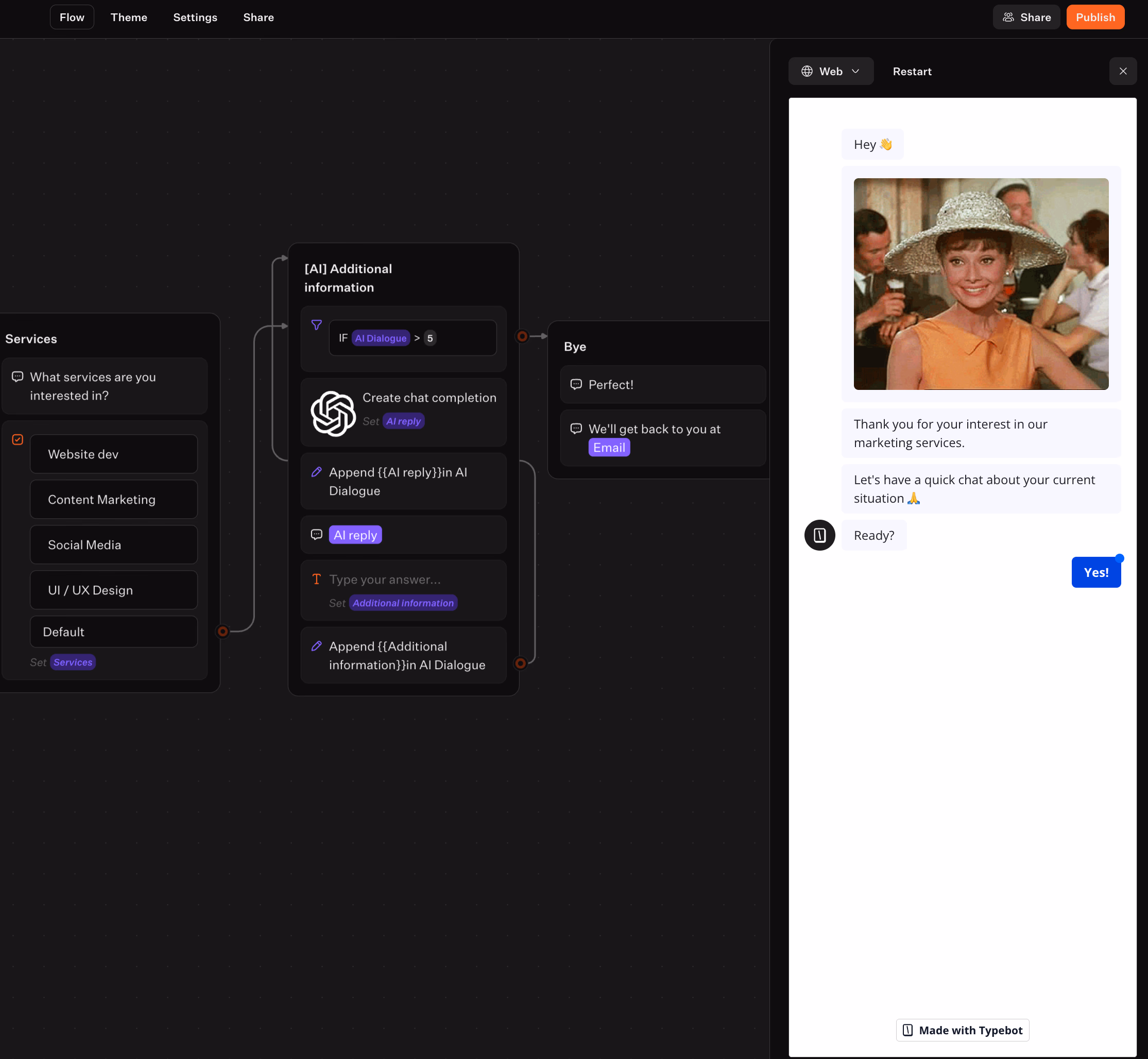
Task: Click the bubble icon beside AI reply
Action: tap(316, 535)
